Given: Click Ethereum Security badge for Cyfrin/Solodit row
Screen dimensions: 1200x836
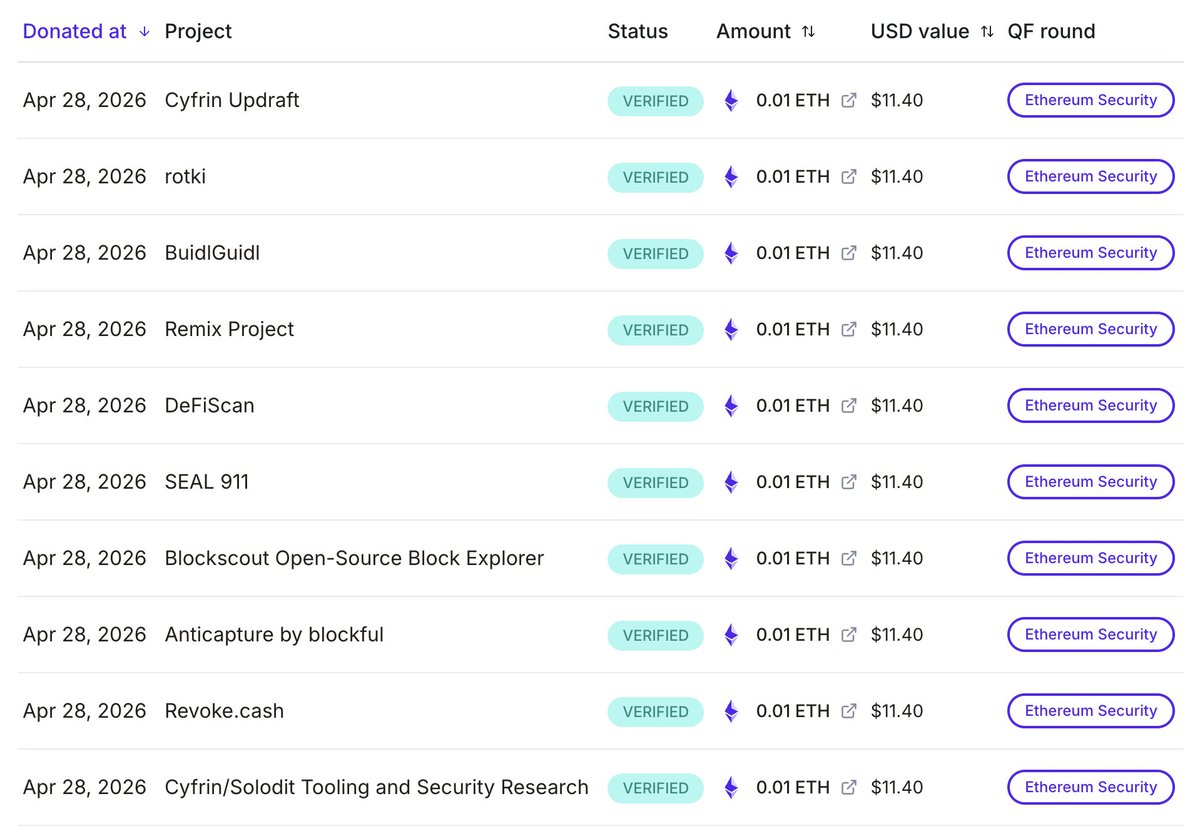Looking at the screenshot, I should (1091, 787).
